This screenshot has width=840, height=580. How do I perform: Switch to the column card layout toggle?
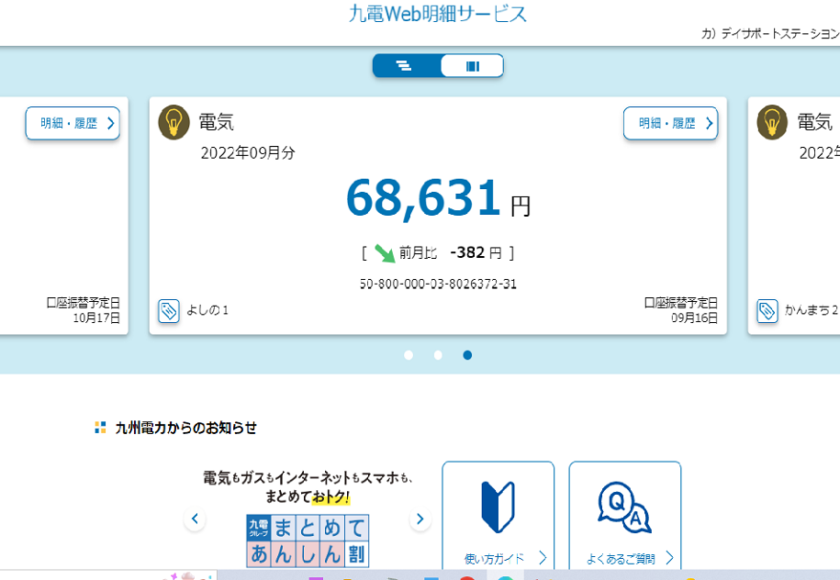coord(472,66)
